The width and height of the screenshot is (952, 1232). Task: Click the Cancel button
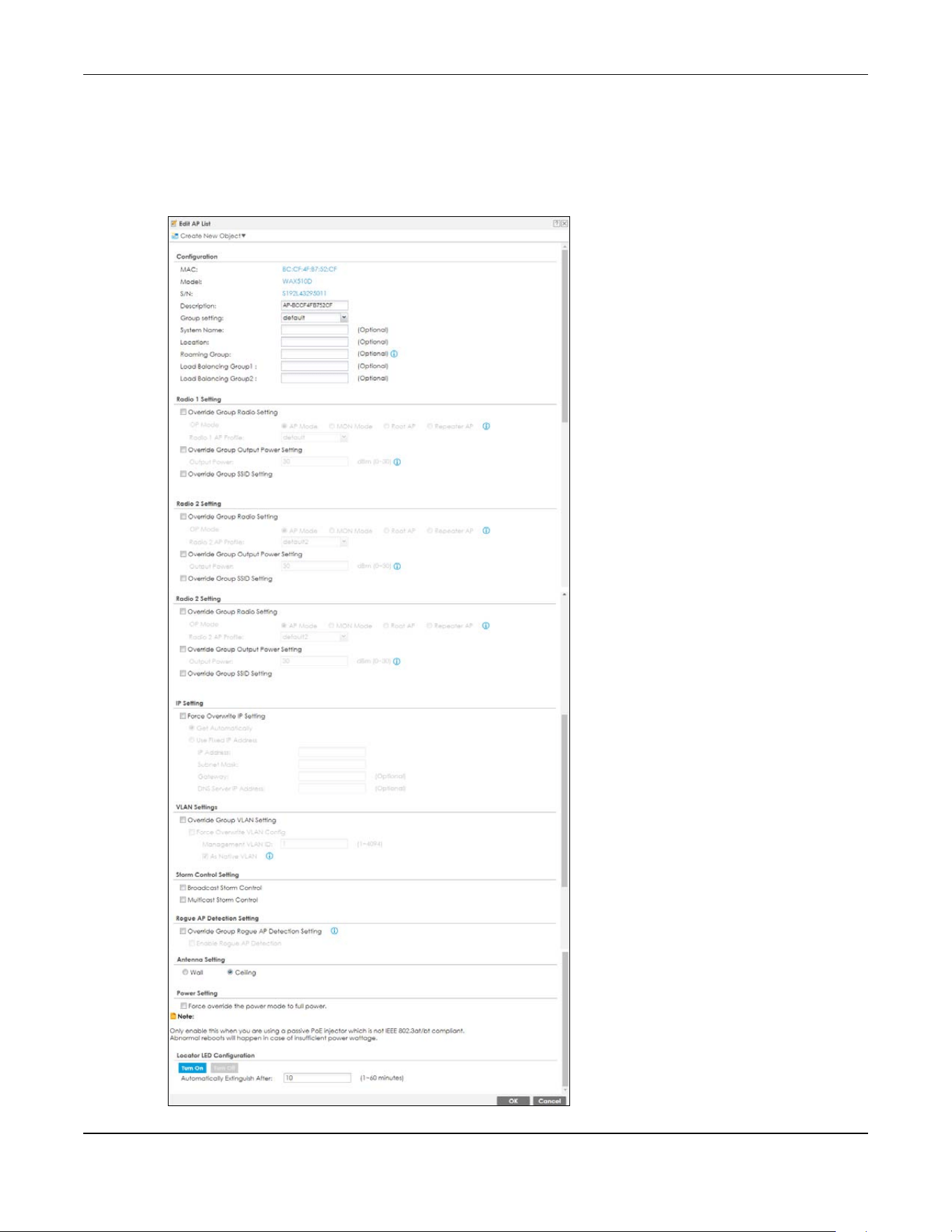[550, 1101]
